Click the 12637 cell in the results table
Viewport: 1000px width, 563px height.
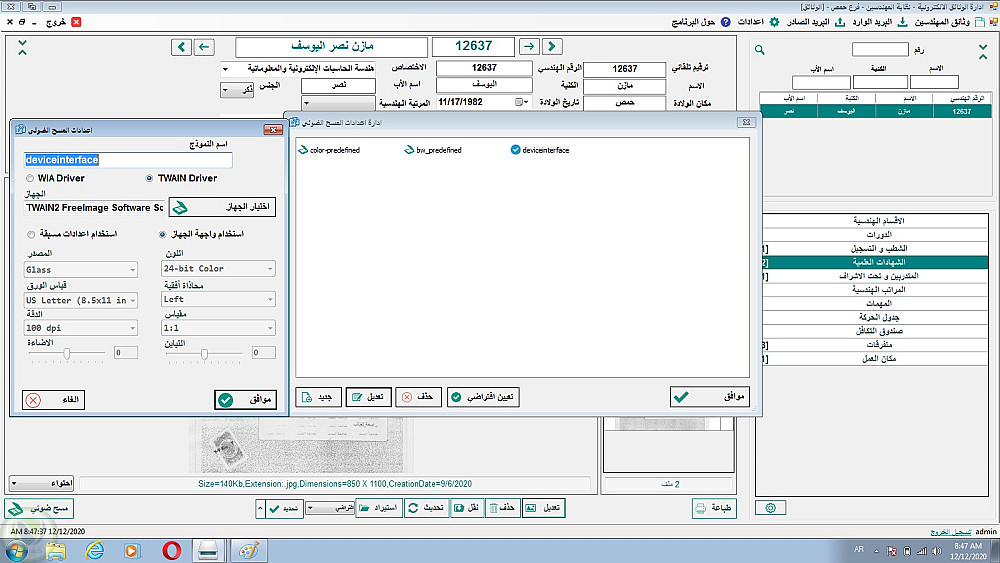[962, 112]
